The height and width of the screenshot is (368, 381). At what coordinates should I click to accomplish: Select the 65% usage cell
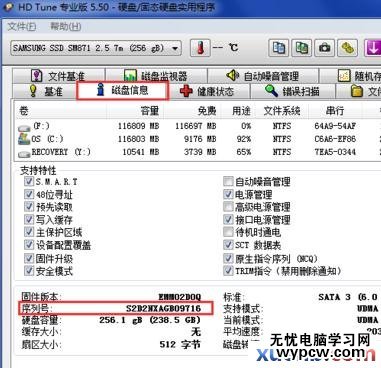click(x=244, y=152)
